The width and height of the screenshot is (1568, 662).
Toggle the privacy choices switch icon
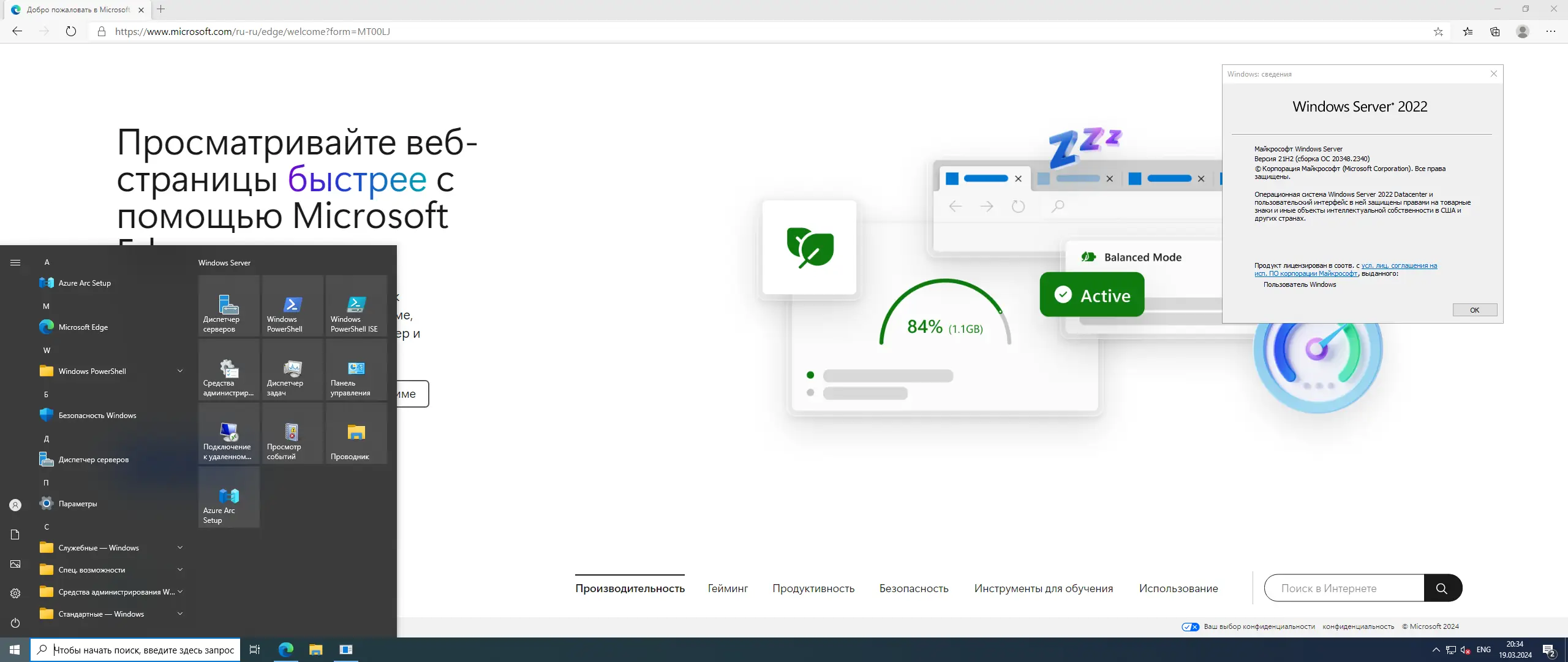pos(1190,626)
